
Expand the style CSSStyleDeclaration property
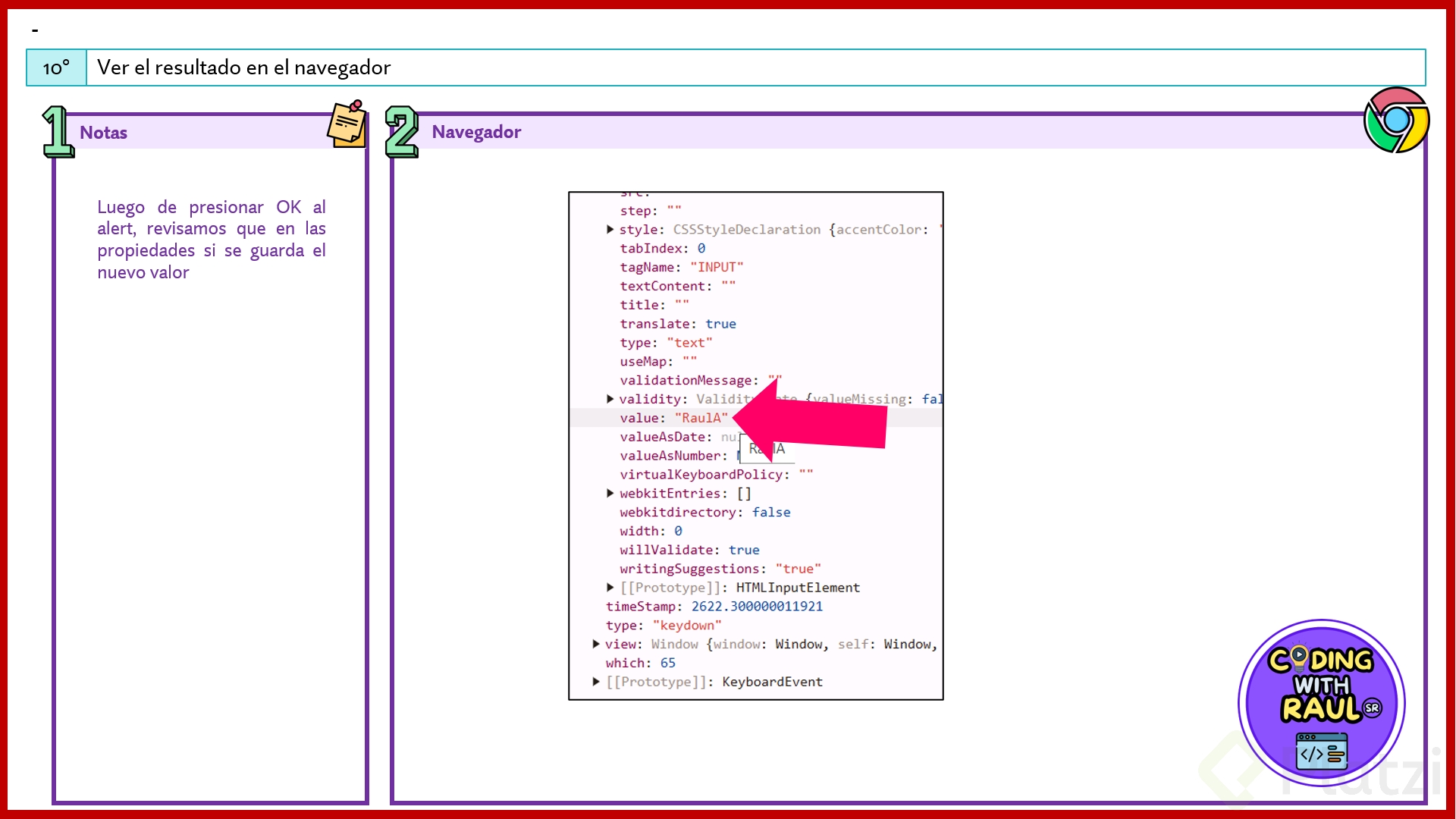point(610,229)
